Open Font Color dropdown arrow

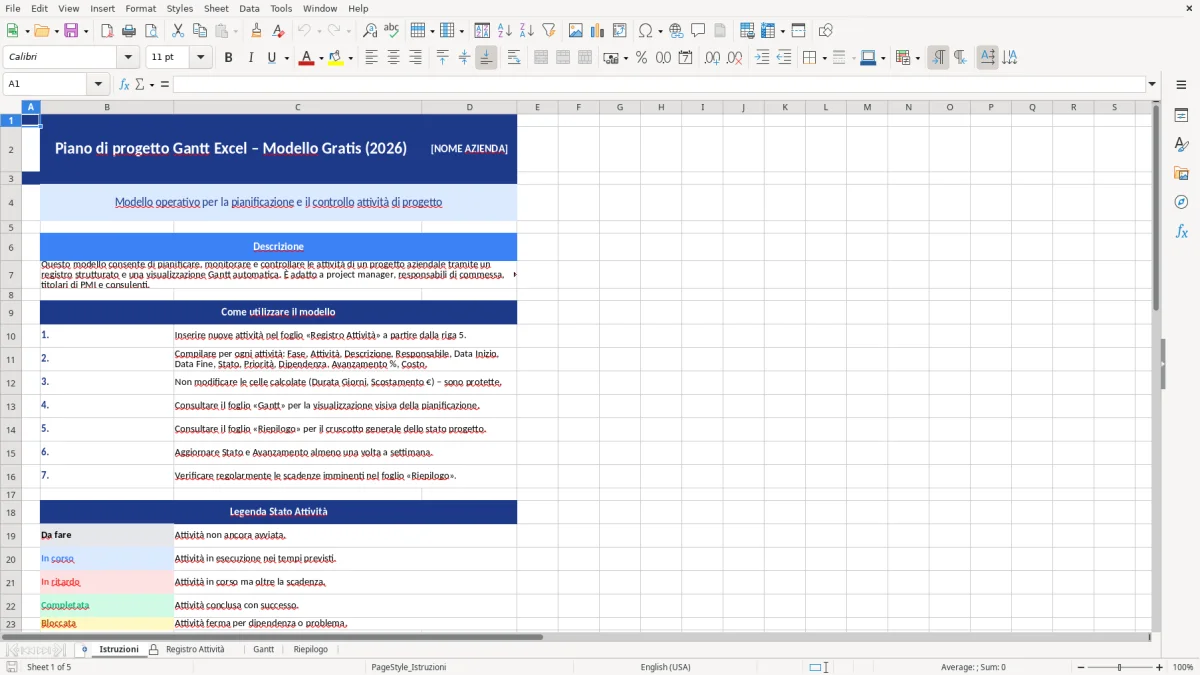click(x=320, y=58)
